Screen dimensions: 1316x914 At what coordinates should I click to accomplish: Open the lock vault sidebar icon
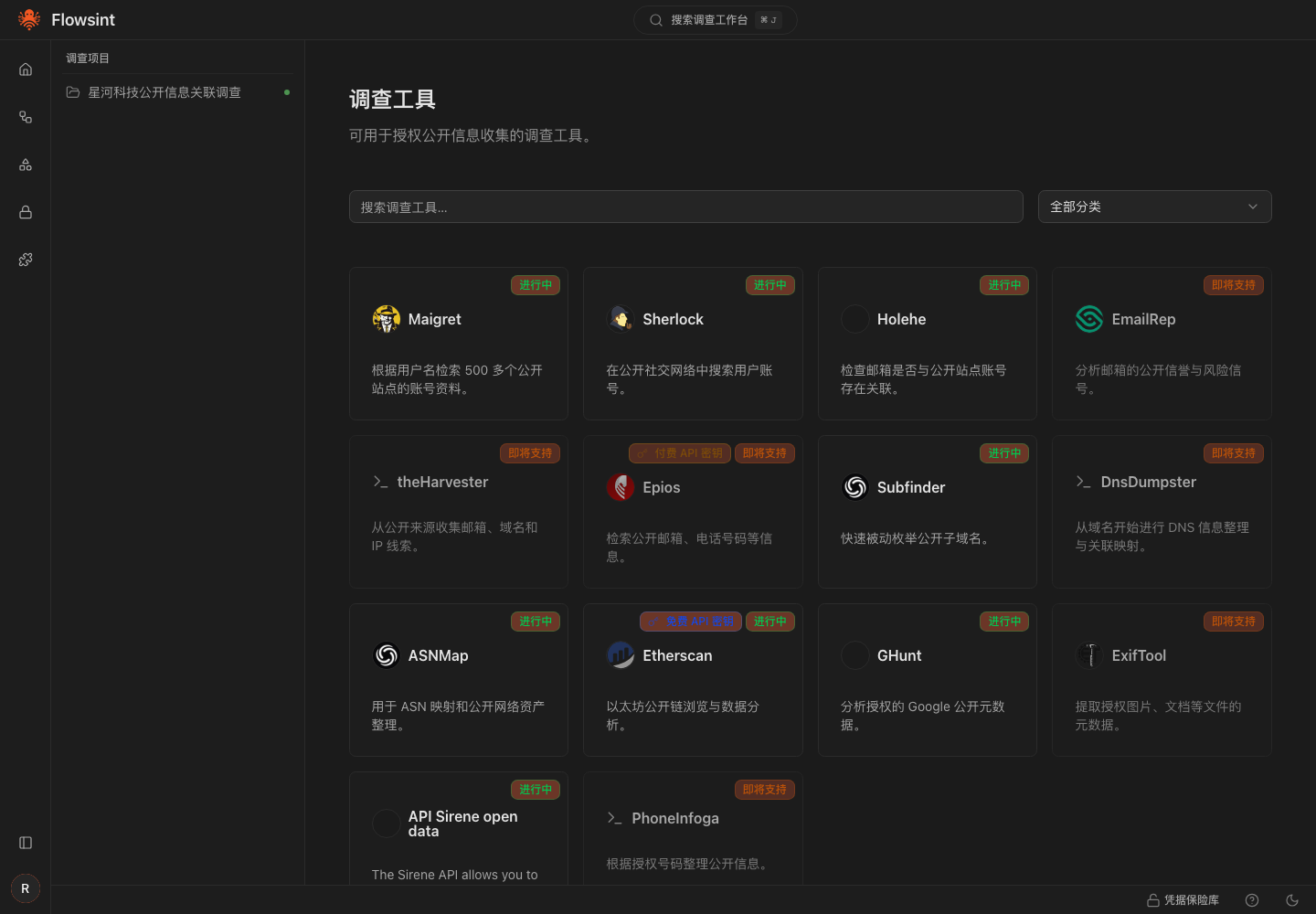pos(26,212)
